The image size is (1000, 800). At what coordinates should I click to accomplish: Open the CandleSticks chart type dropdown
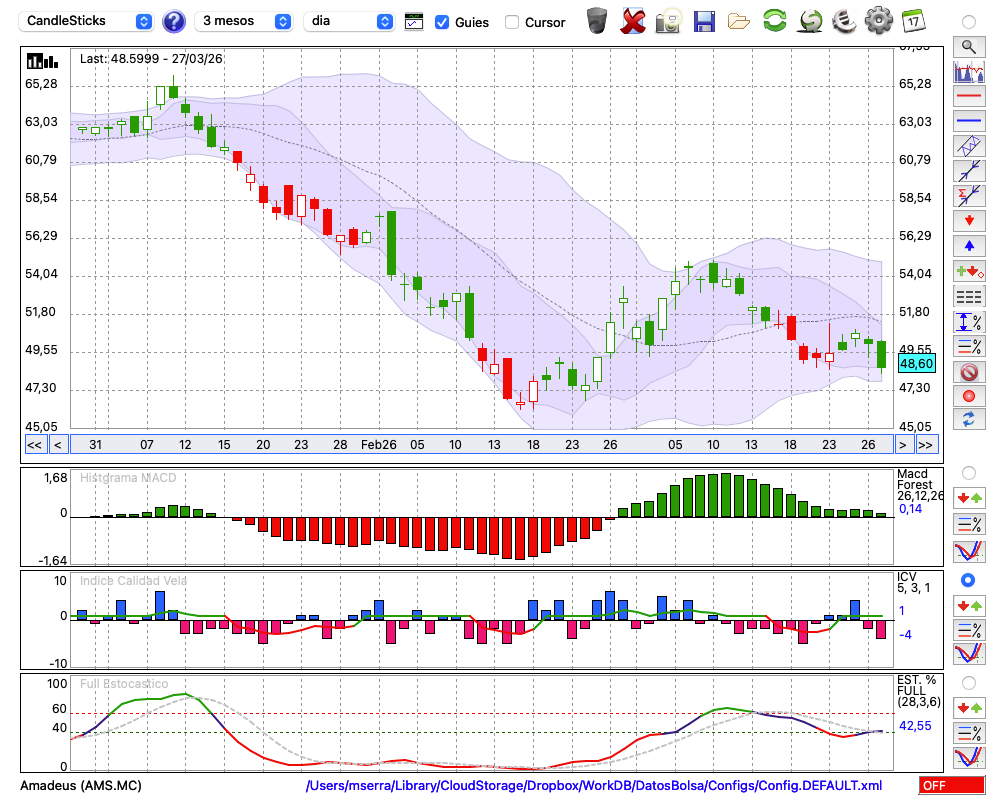coord(86,21)
